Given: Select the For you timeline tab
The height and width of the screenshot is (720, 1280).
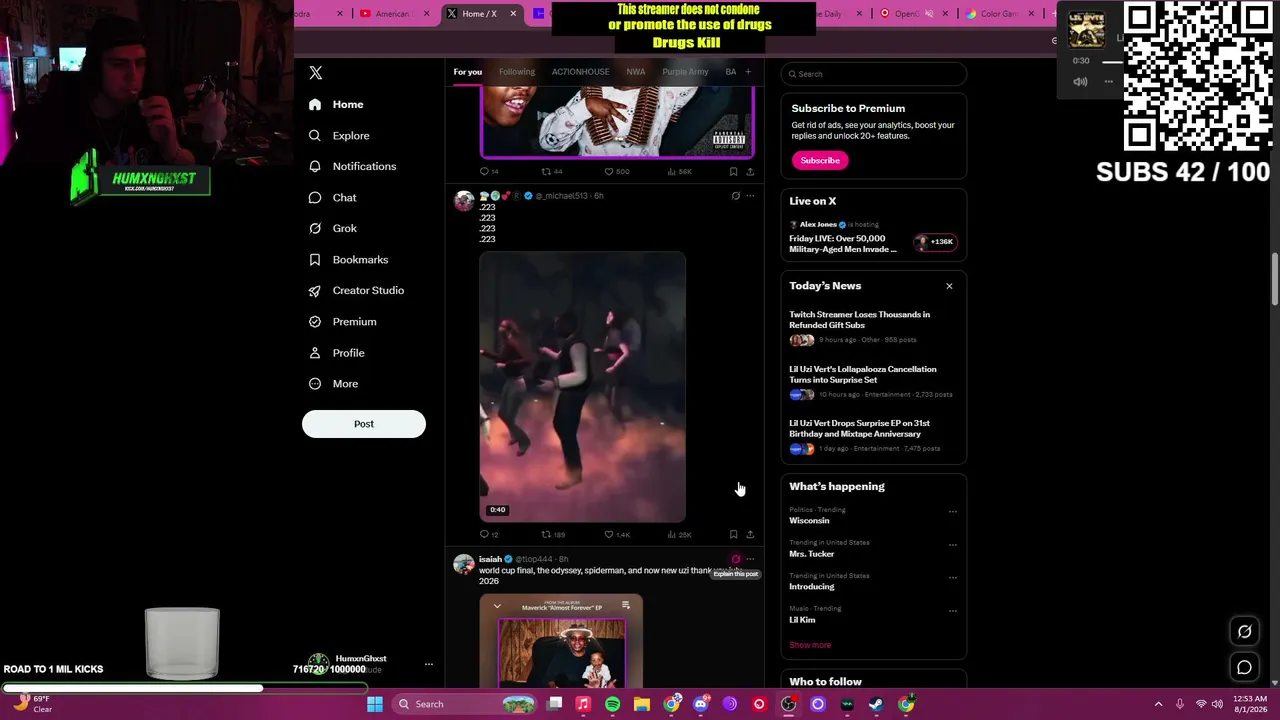Looking at the screenshot, I should click(x=467, y=72).
